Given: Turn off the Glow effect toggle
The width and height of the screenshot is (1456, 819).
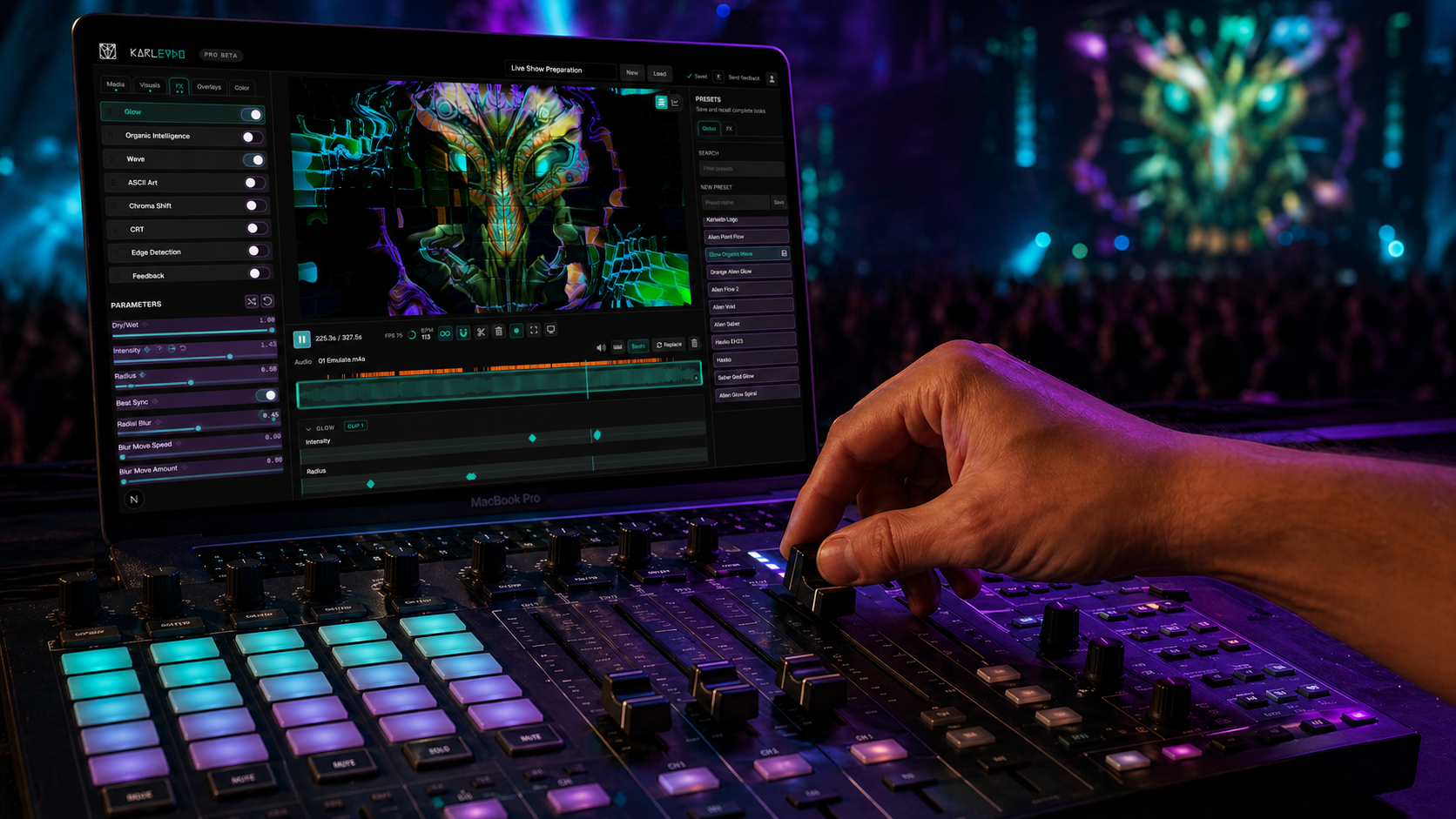Looking at the screenshot, I should pyautogui.click(x=252, y=114).
